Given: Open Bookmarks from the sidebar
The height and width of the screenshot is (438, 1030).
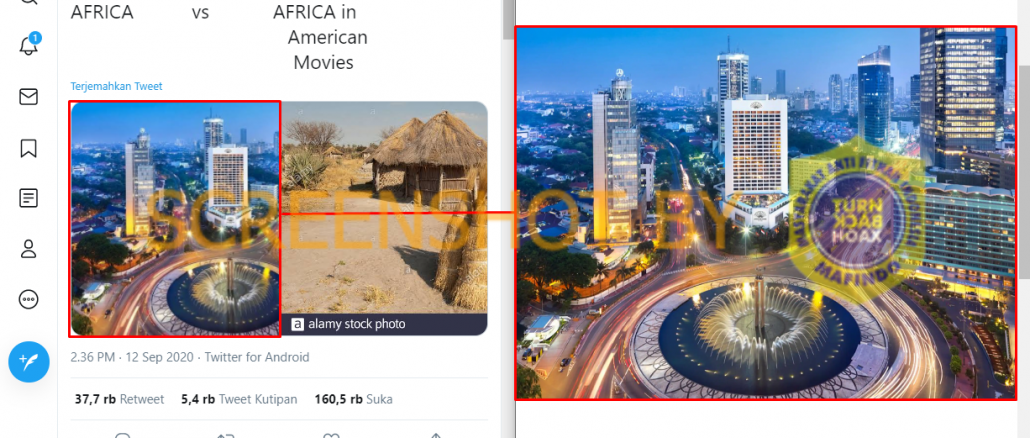Looking at the screenshot, I should point(28,148).
